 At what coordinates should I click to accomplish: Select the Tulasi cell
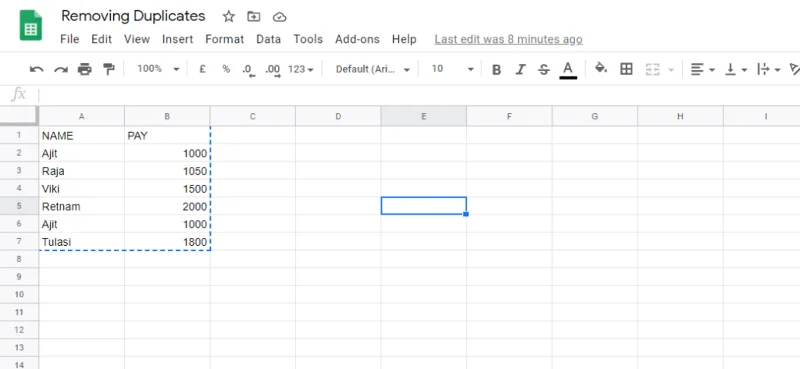pos(82,241)
